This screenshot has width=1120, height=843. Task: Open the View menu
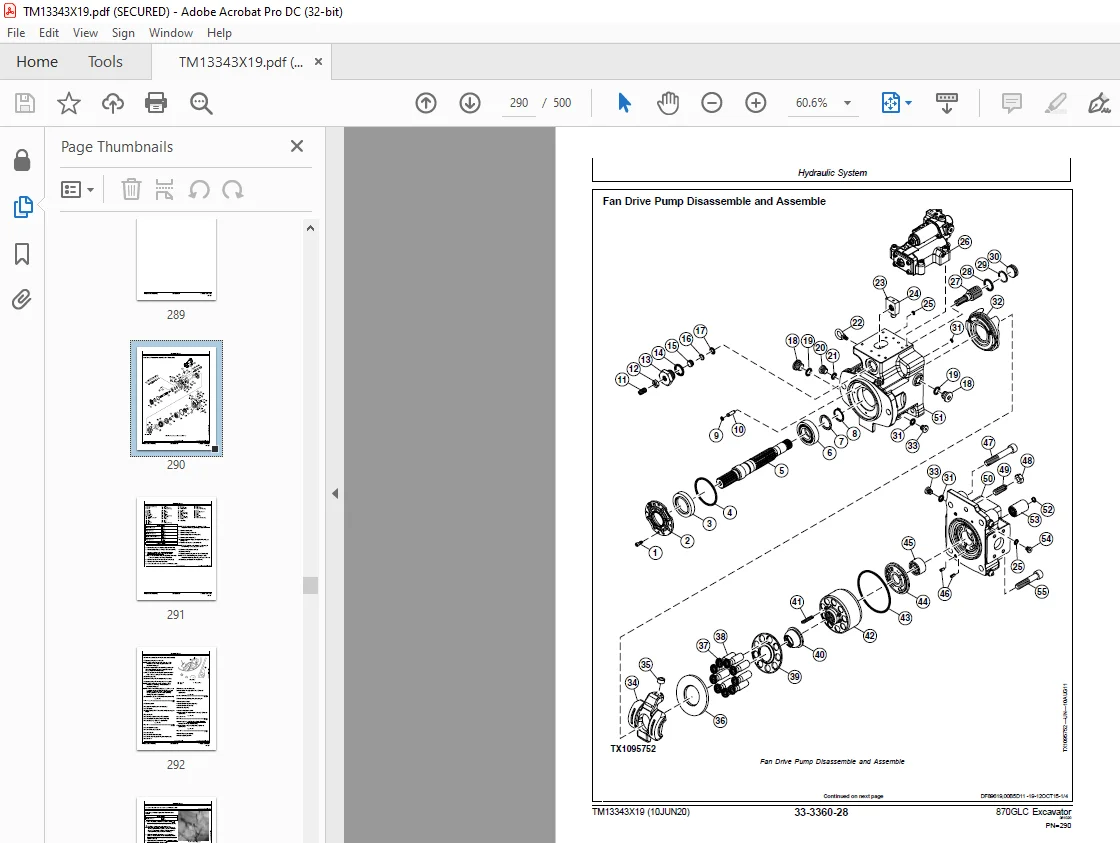[x=85, y=33]
